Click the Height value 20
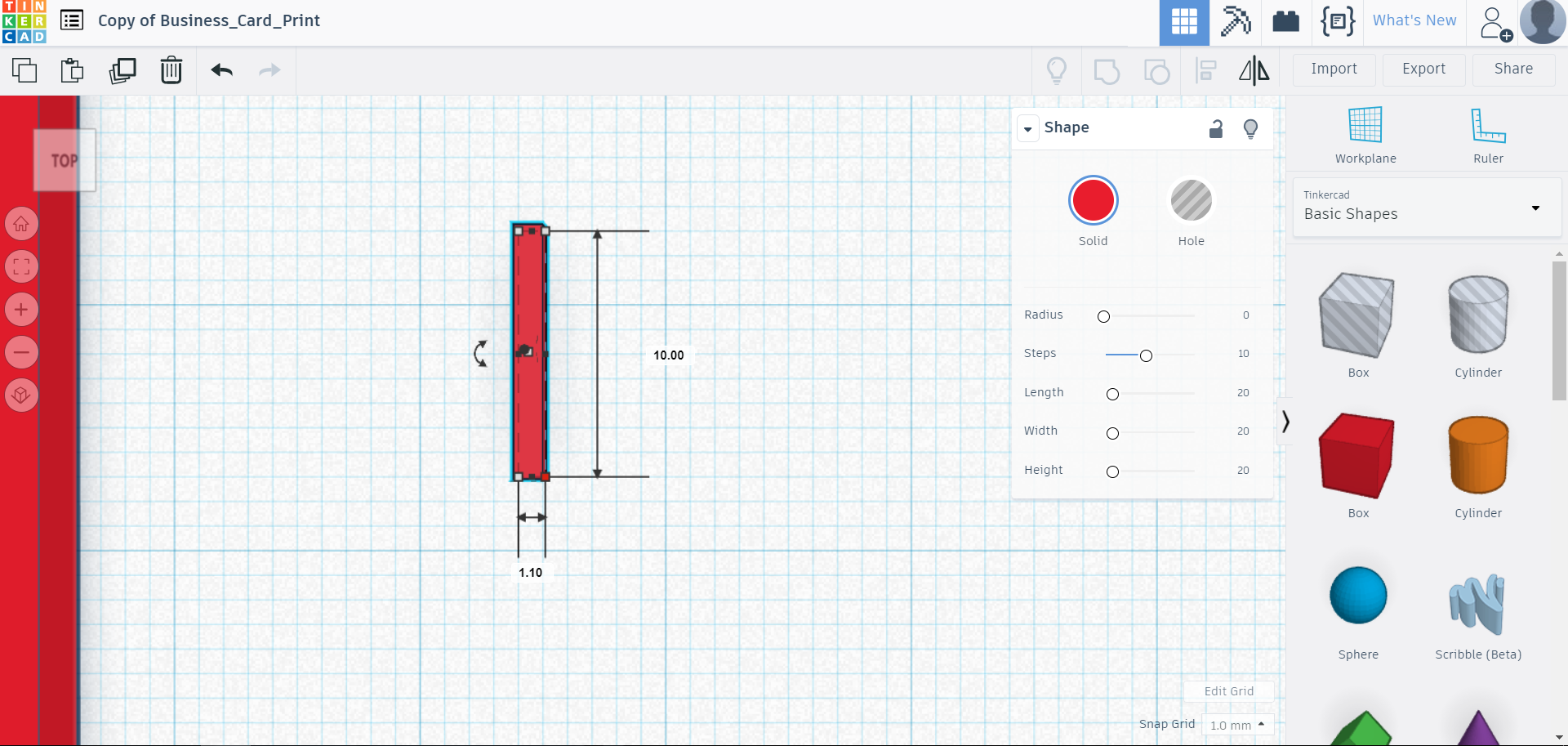 click(1243, 471)
